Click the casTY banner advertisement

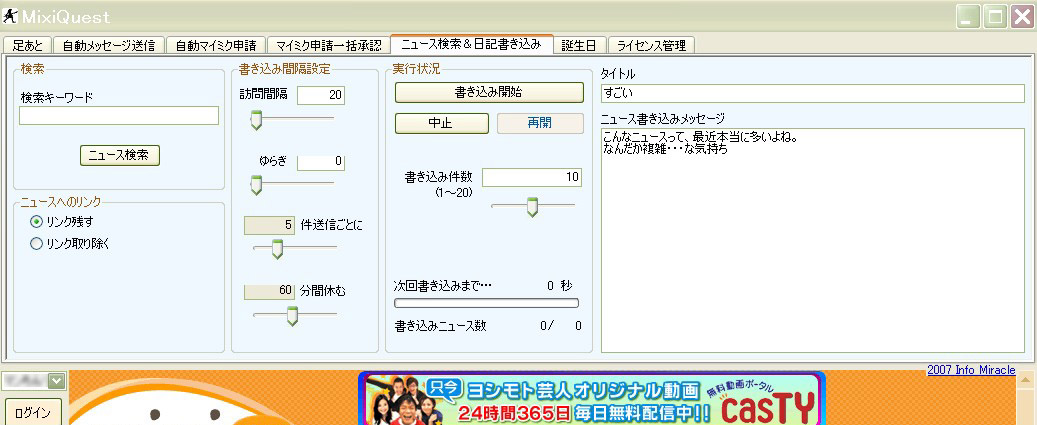pos(591,399)
